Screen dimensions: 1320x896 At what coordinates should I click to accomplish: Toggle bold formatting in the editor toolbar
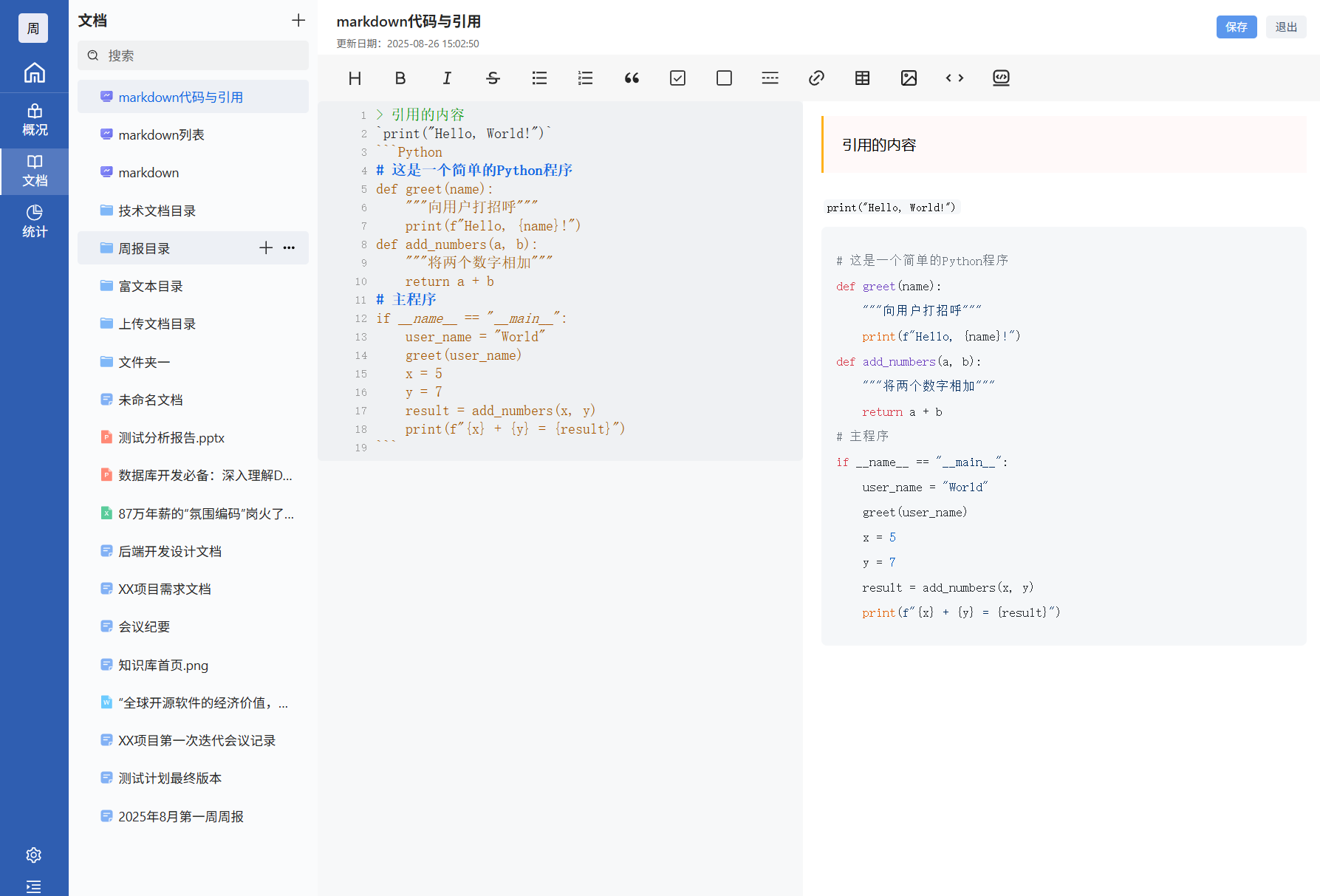pos(400,78)
